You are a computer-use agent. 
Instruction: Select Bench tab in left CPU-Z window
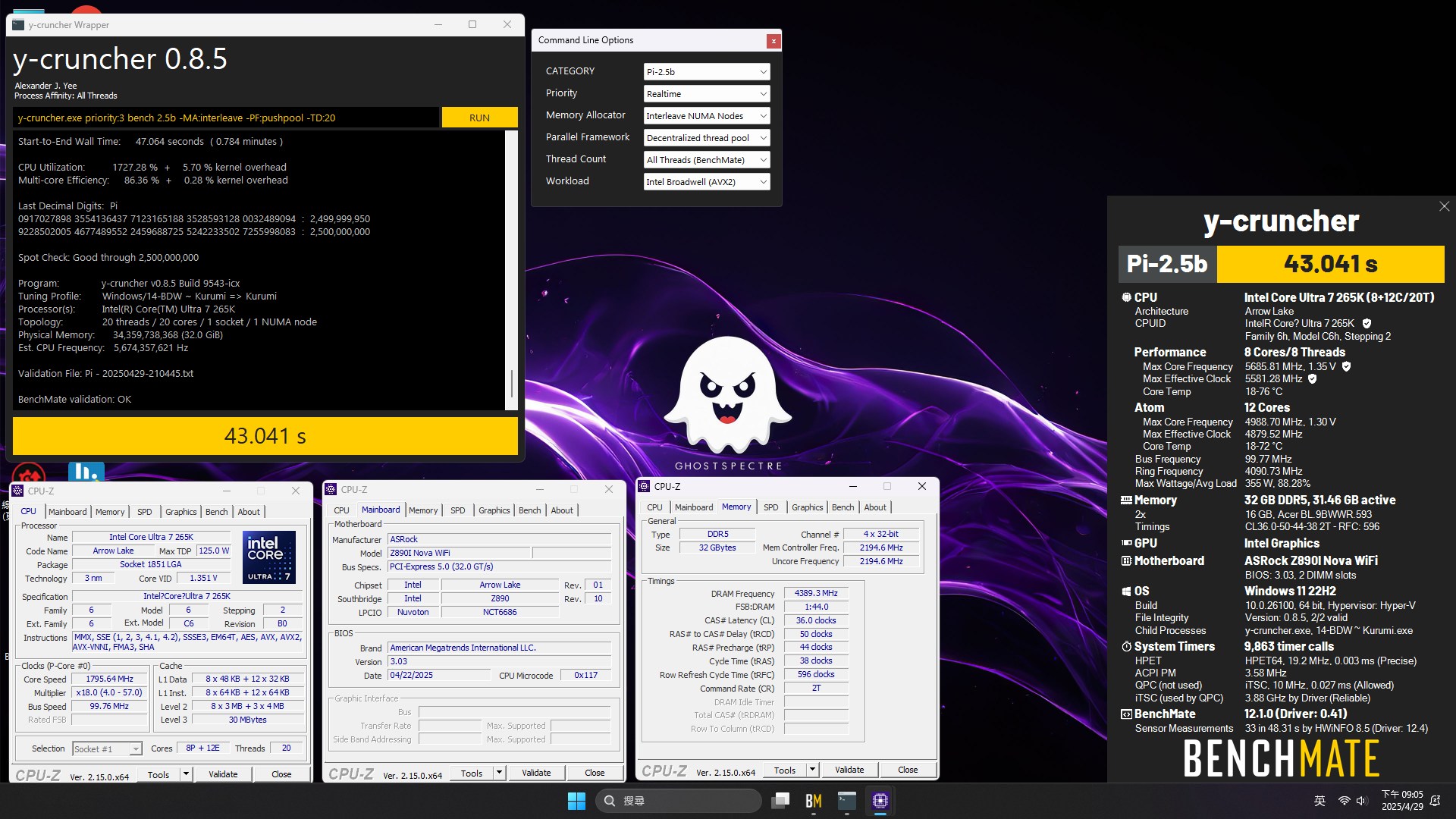point(216,512)
